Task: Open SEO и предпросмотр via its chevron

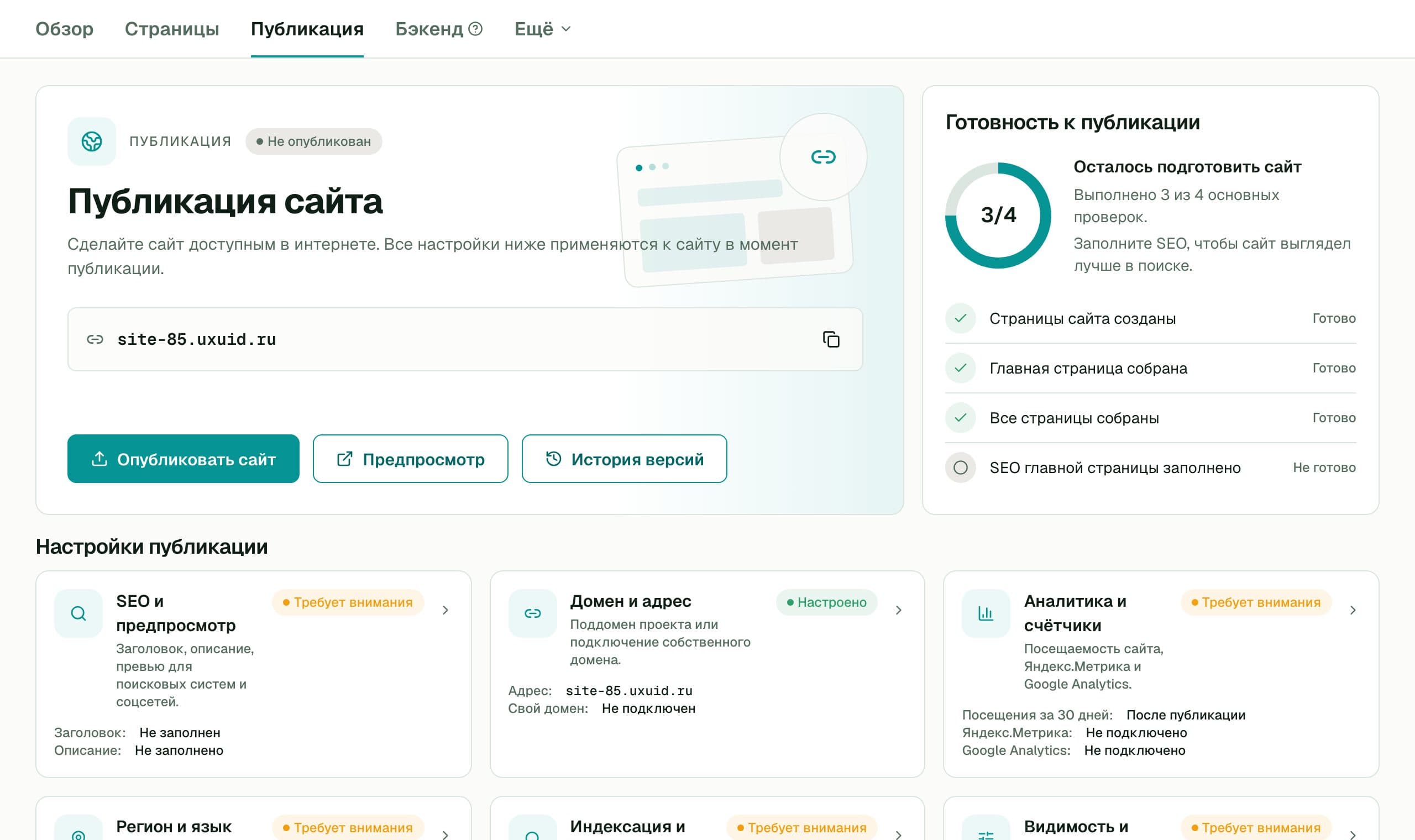Action: point(446,610)
